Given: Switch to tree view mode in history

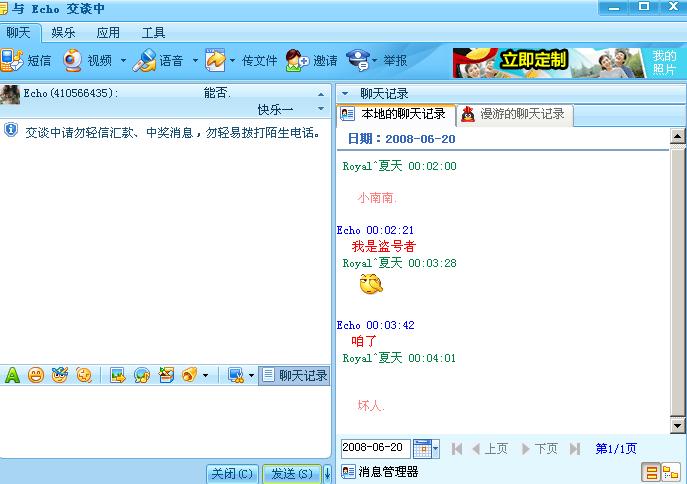Looking at the screenshot, I should [x=671, y=472].
